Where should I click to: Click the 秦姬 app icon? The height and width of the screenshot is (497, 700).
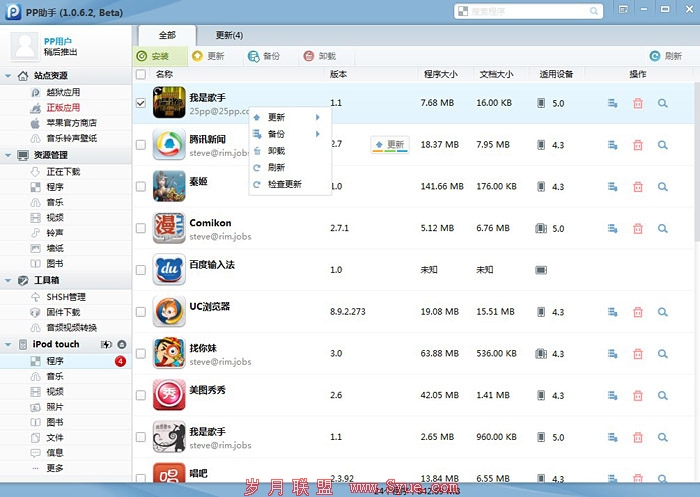tap(169, 186)
